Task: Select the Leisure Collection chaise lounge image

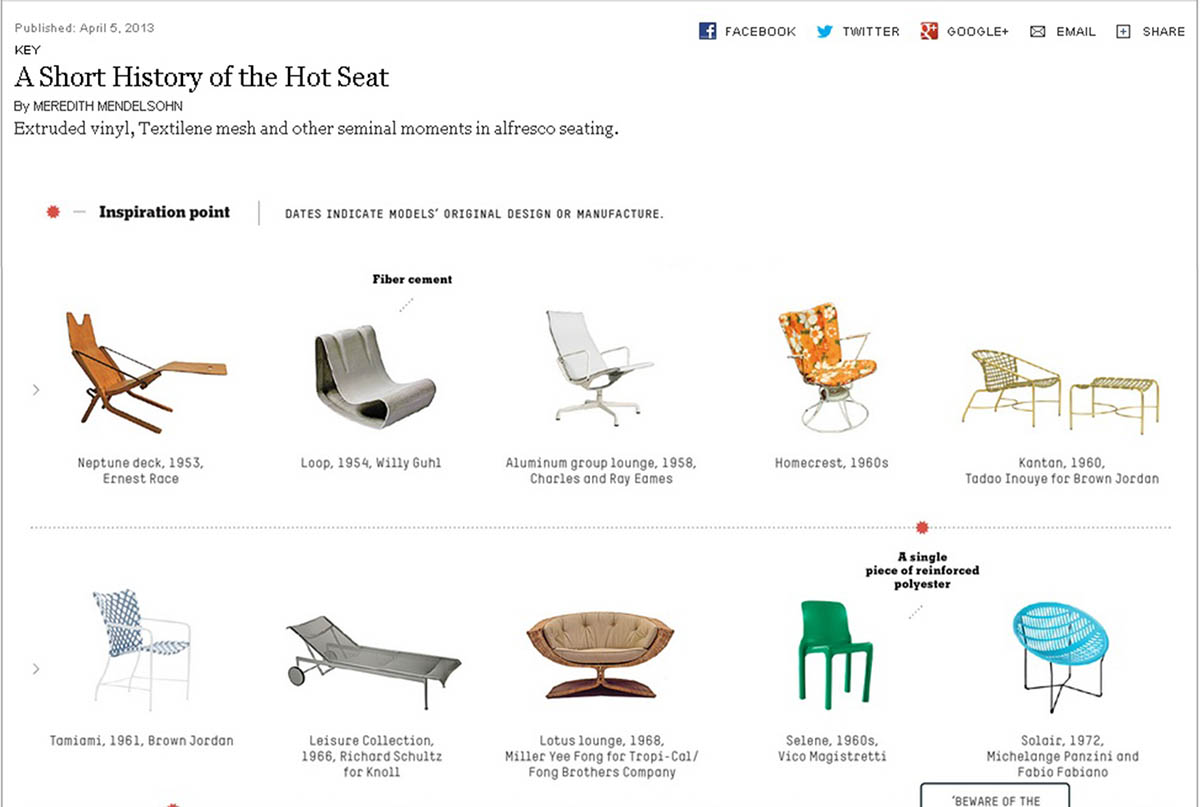Action: point(372,651)
